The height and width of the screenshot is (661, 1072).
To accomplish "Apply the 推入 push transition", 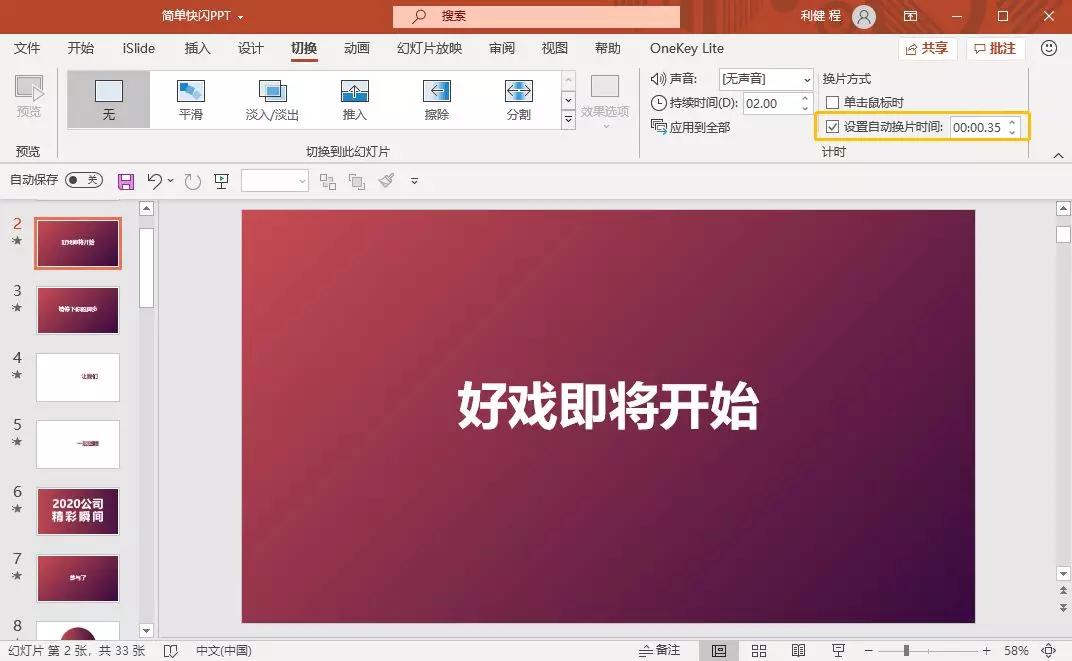I will click(x=354, y=98).
